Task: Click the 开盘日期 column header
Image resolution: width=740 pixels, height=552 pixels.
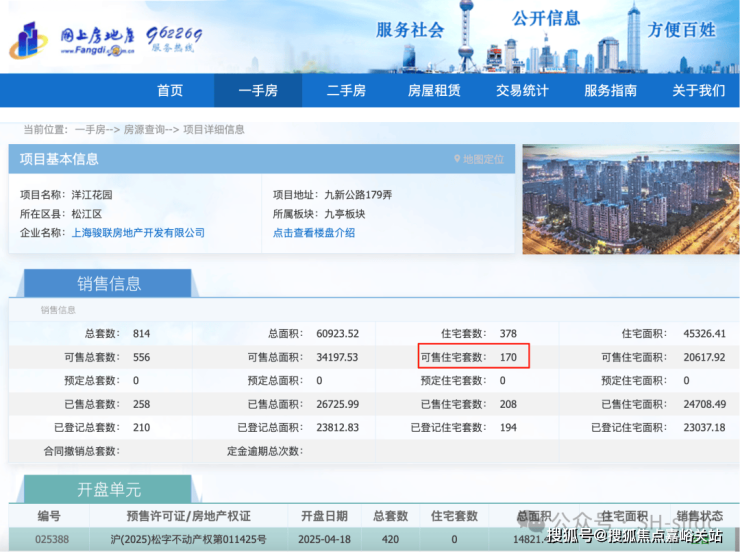Action: click(x=324, y=516)
